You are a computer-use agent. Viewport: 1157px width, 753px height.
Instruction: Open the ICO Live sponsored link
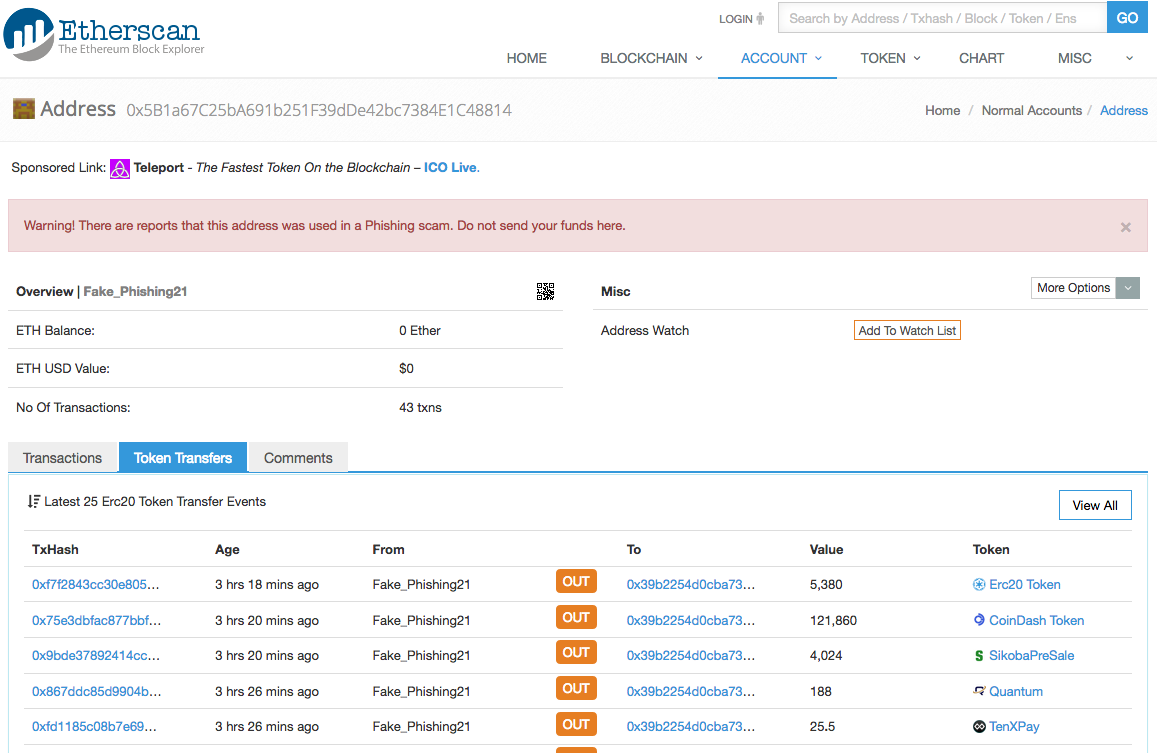pyautogui.click(x=452, y=168)
